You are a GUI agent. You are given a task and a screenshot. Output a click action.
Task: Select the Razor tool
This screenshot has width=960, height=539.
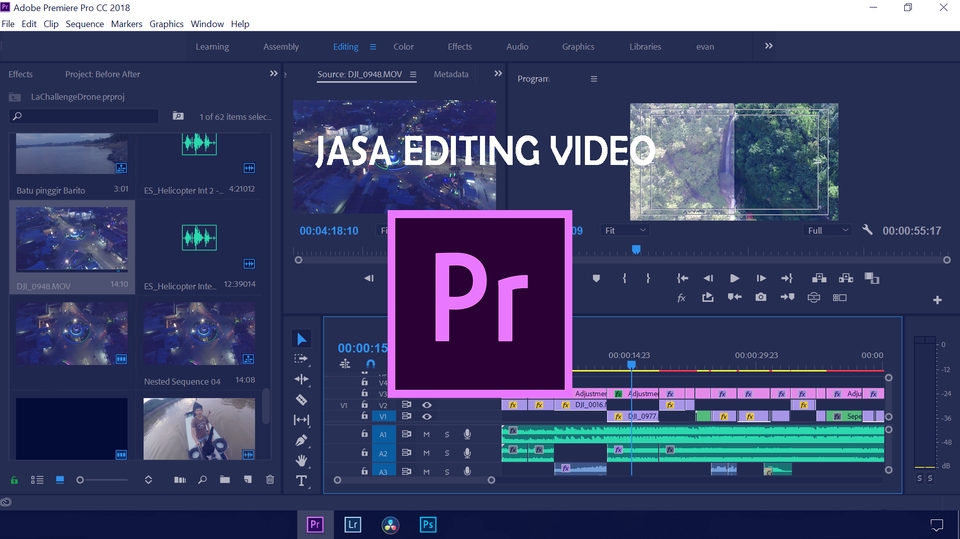point(301,400)
